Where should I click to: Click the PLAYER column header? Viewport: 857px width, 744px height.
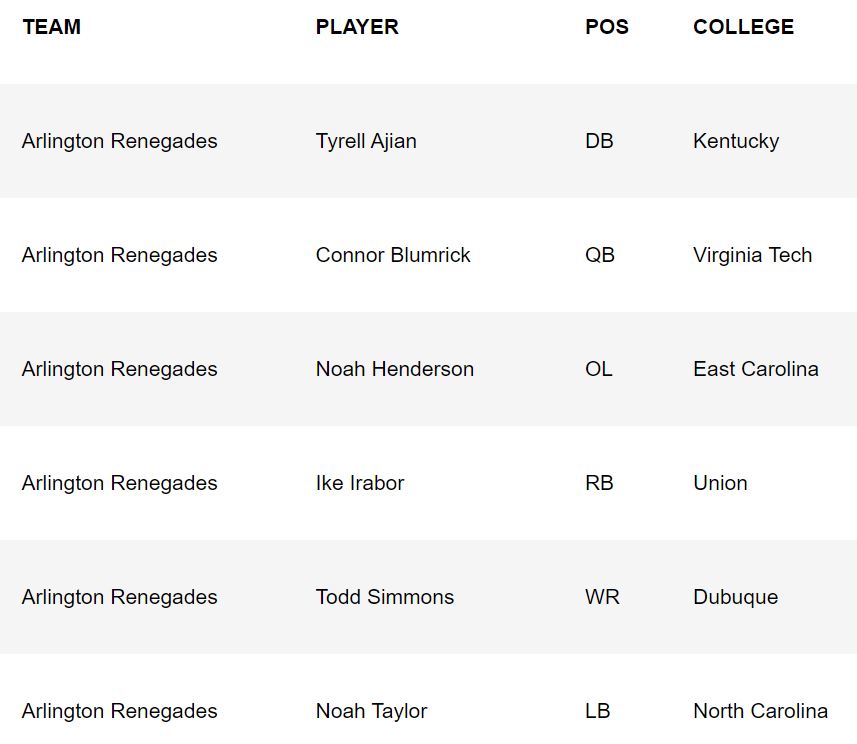coord(357,27)
